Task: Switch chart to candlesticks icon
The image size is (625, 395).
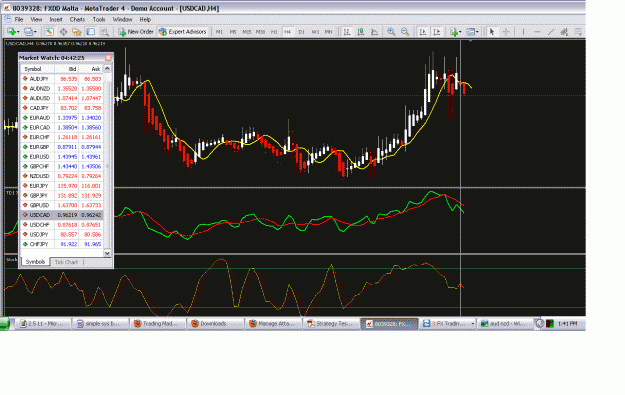Action: 361,32
